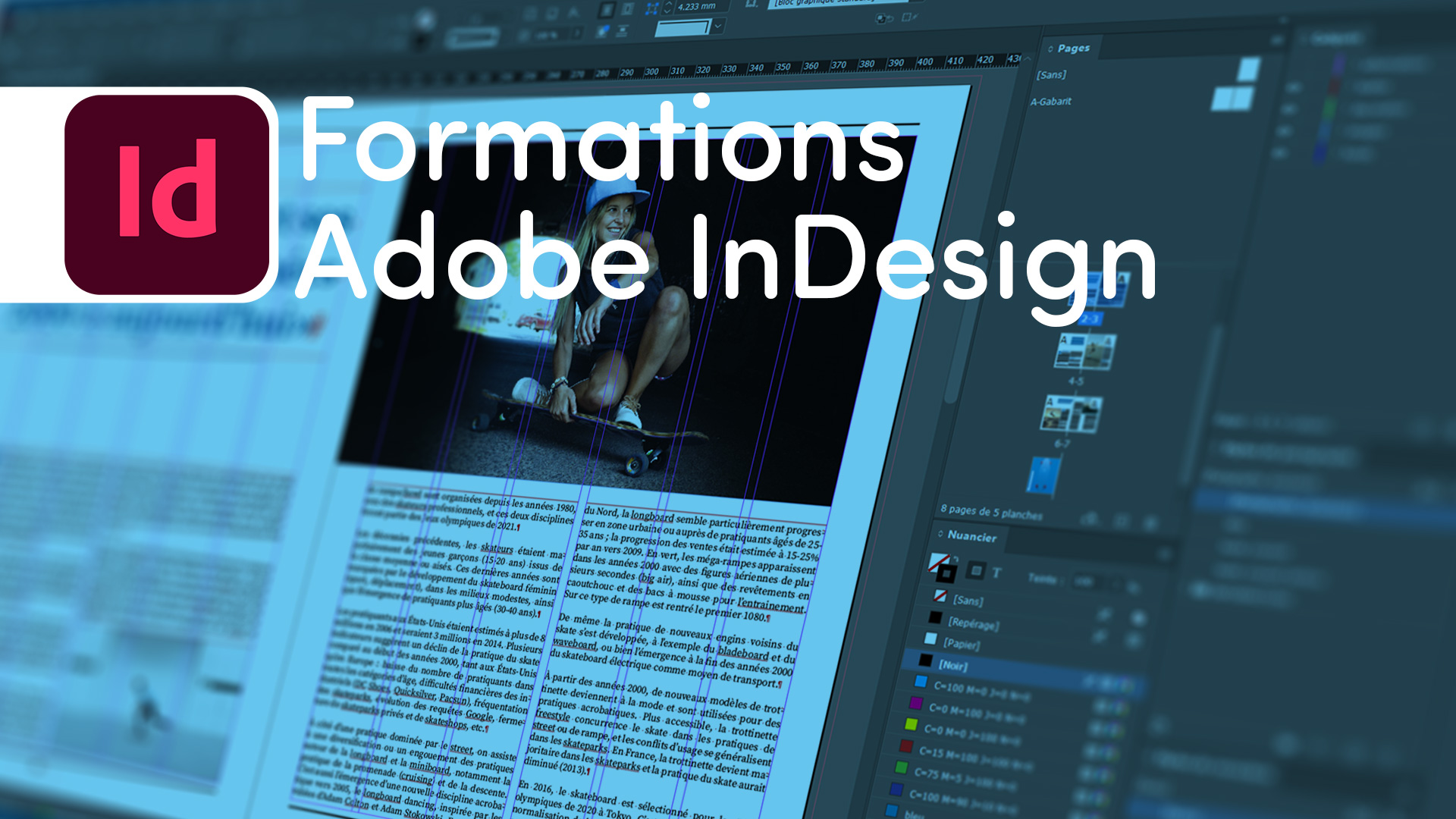The width and height of the screenshot is (1456, 819).
Task: Click the Adobe InDesign logo icon
Action: pos(168,195)
